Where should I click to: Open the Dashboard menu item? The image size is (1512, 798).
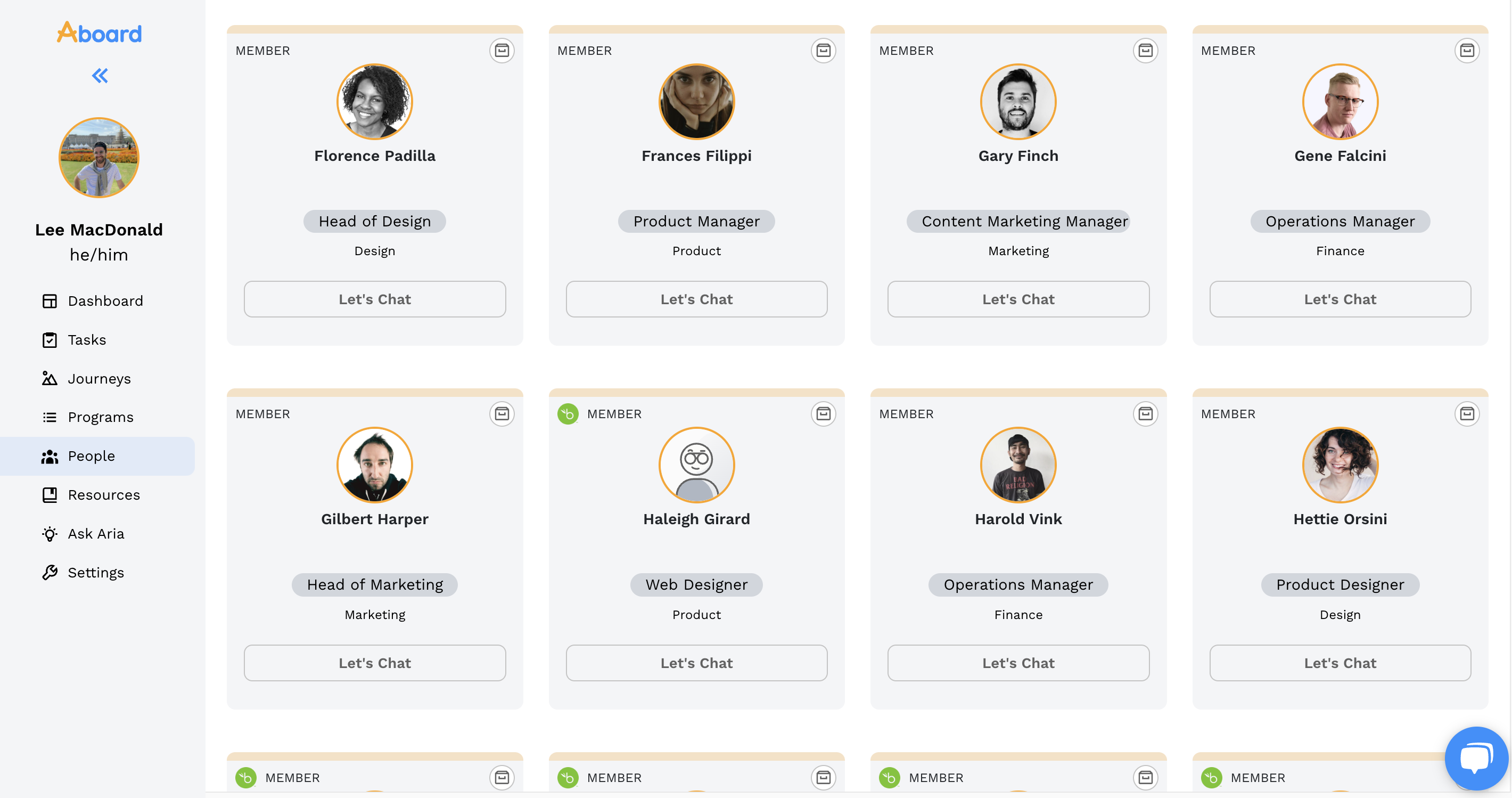[x=105, y=300]
